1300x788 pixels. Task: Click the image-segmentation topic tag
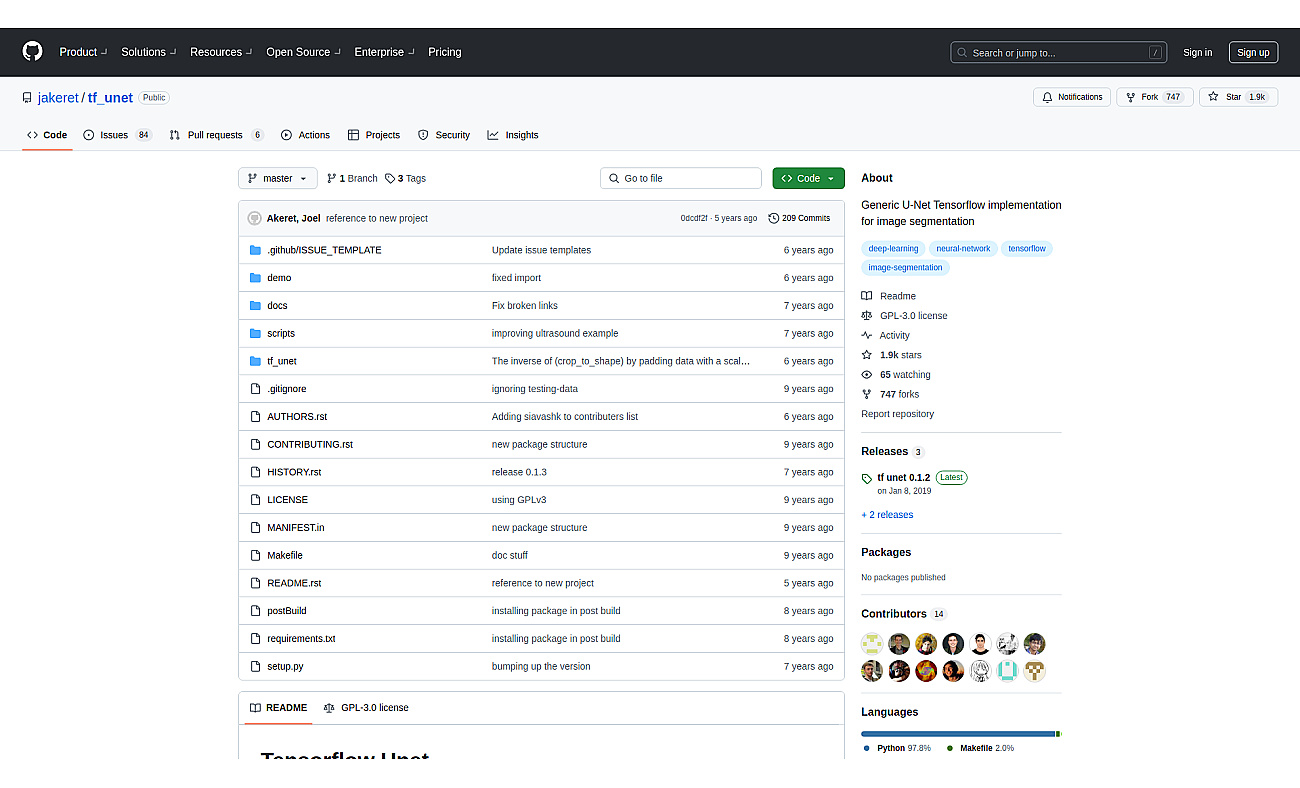click(x=905, y=268)
